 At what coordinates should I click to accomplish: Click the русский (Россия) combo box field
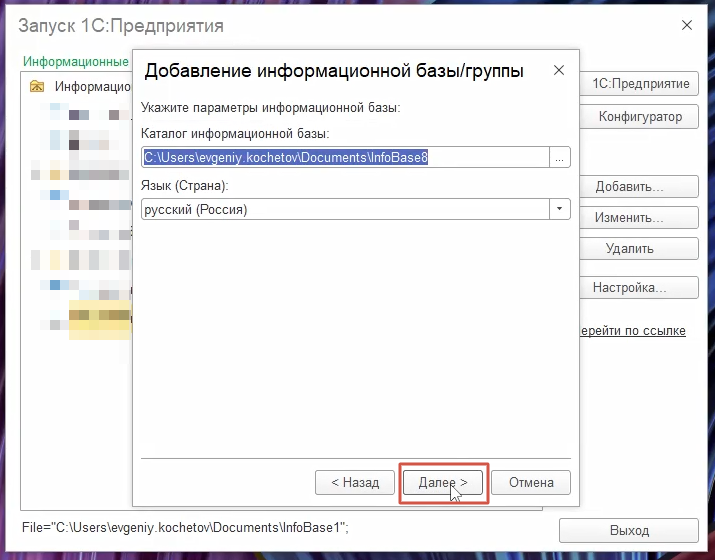tap(344, 210)
